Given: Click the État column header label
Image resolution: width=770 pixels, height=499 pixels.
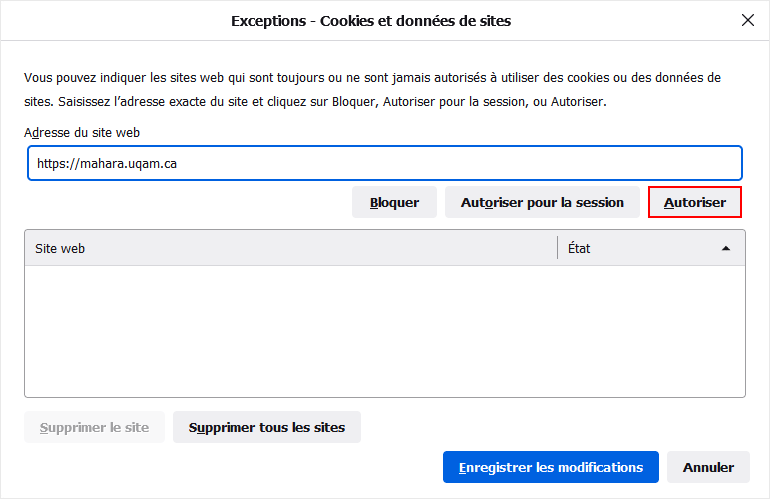Looking at the screenshot, I should pyautogui.click(x=579, y=248).
